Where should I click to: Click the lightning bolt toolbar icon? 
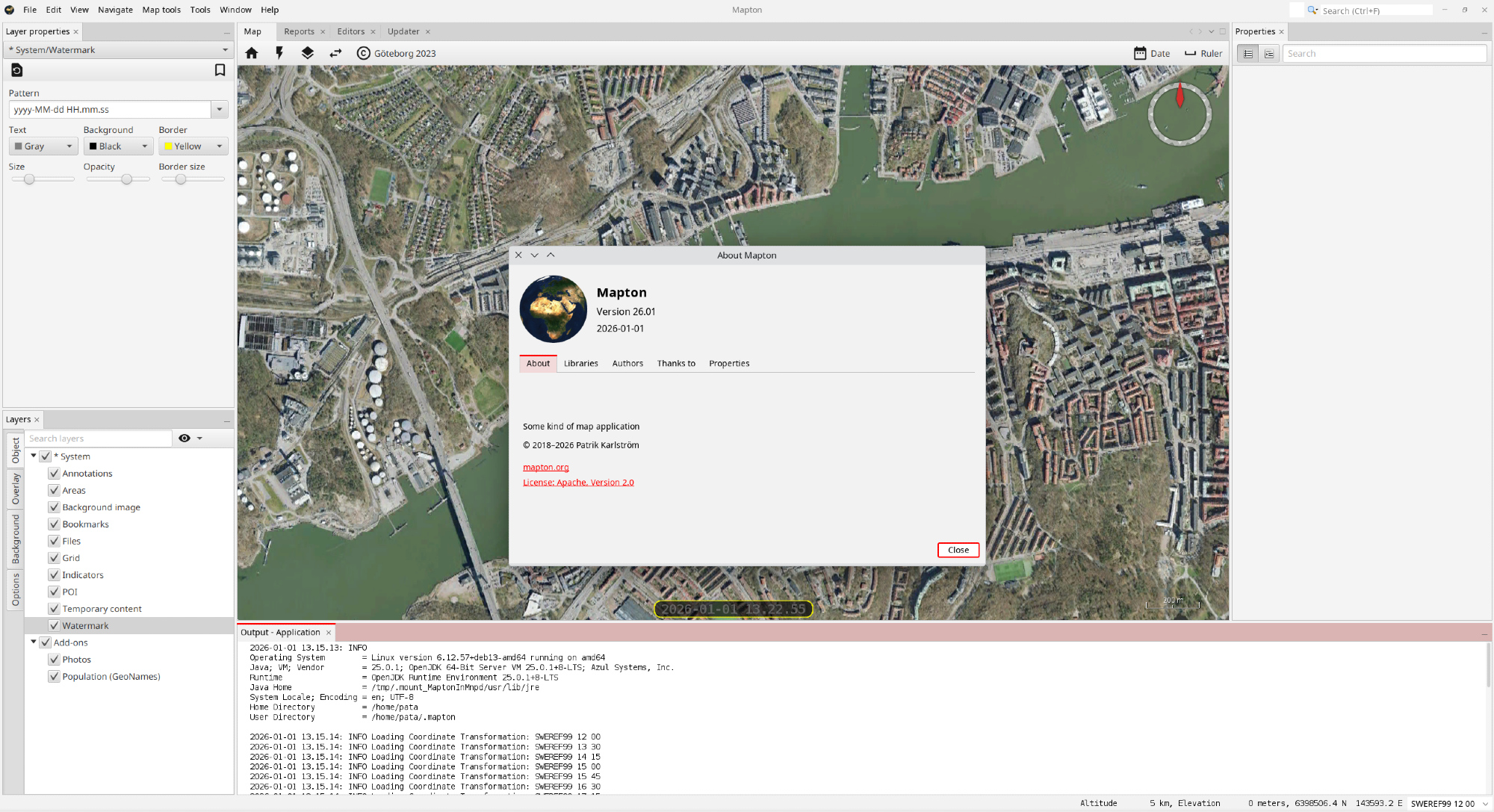[x=279, y=53]
